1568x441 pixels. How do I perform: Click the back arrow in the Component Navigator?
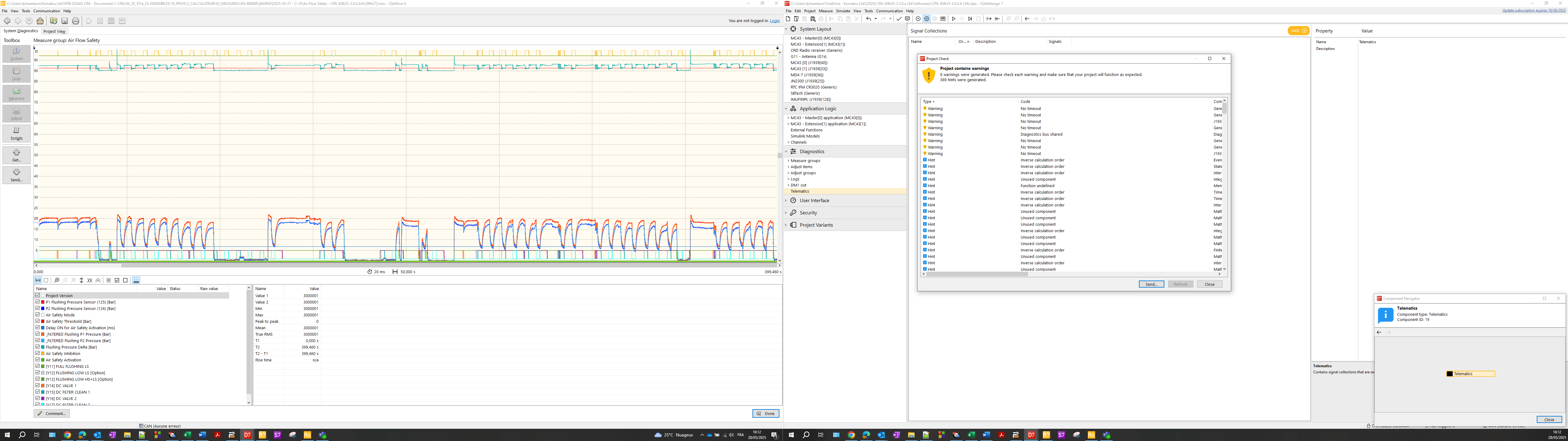1379,332
